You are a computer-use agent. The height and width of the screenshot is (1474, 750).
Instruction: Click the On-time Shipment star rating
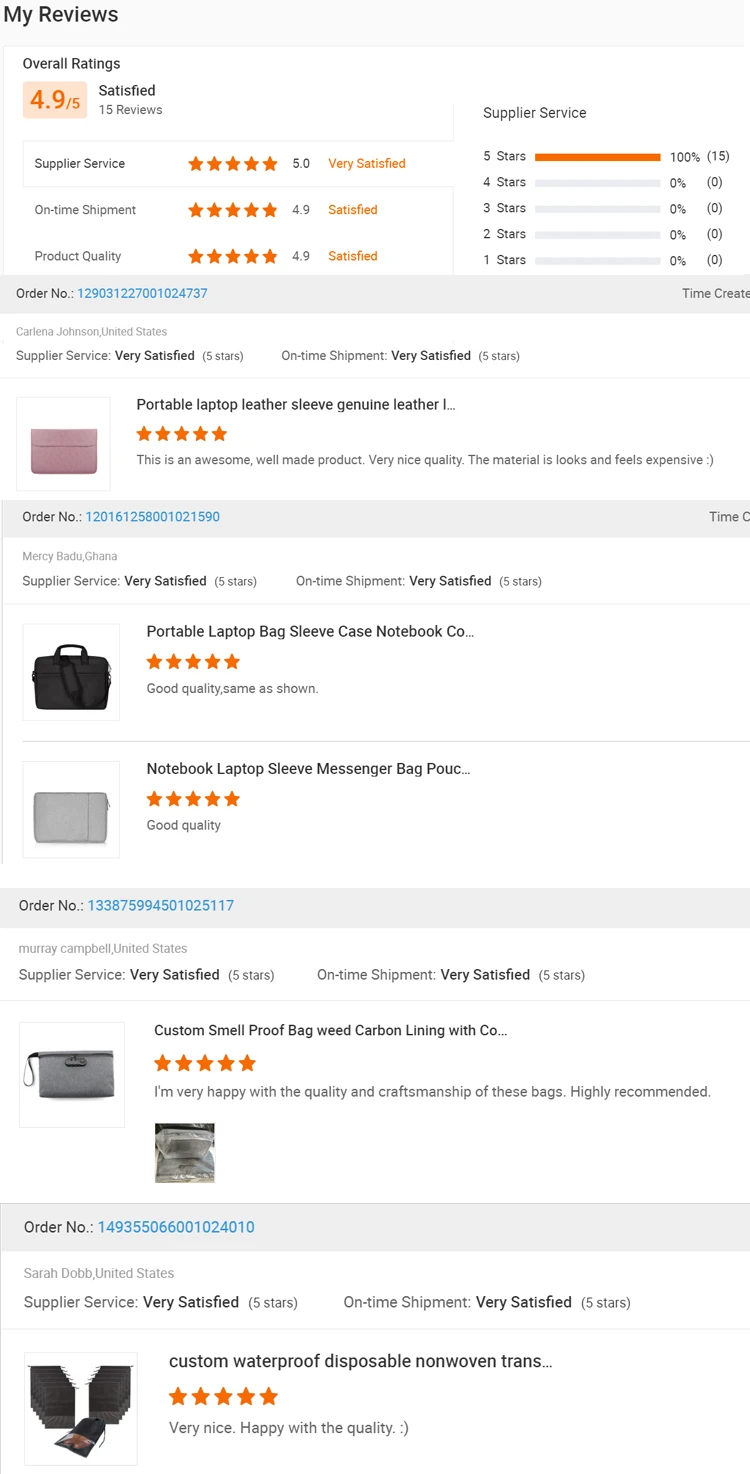(233, 210)
